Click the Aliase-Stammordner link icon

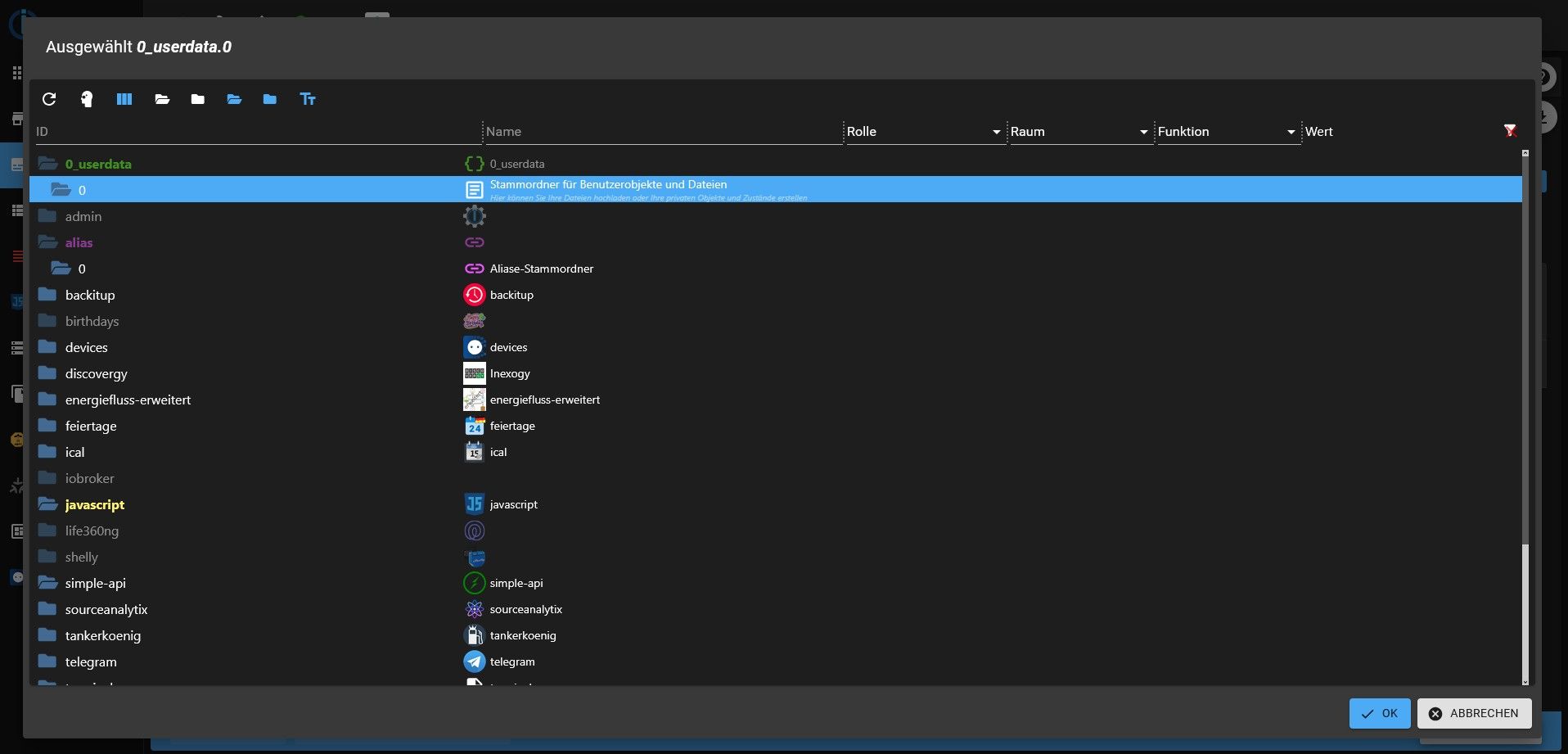click(475, 269)
